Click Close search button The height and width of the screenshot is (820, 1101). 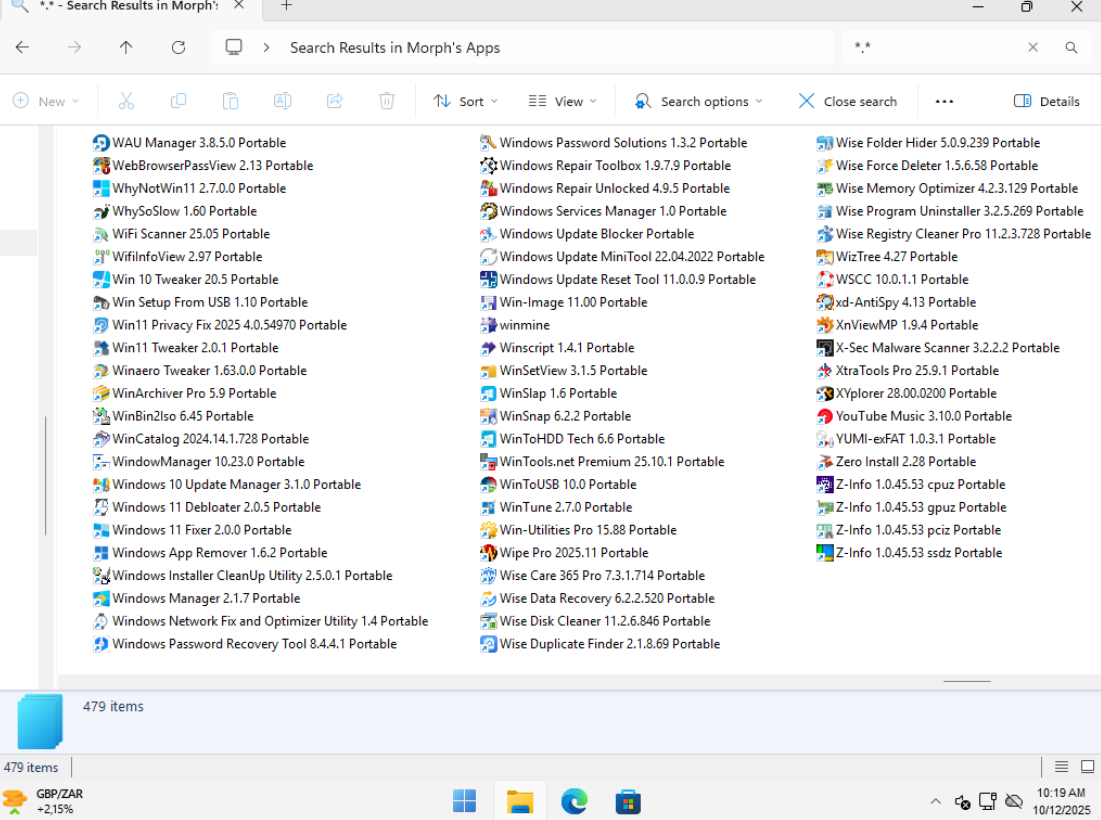pyautogui.click(x=847, y=101)
